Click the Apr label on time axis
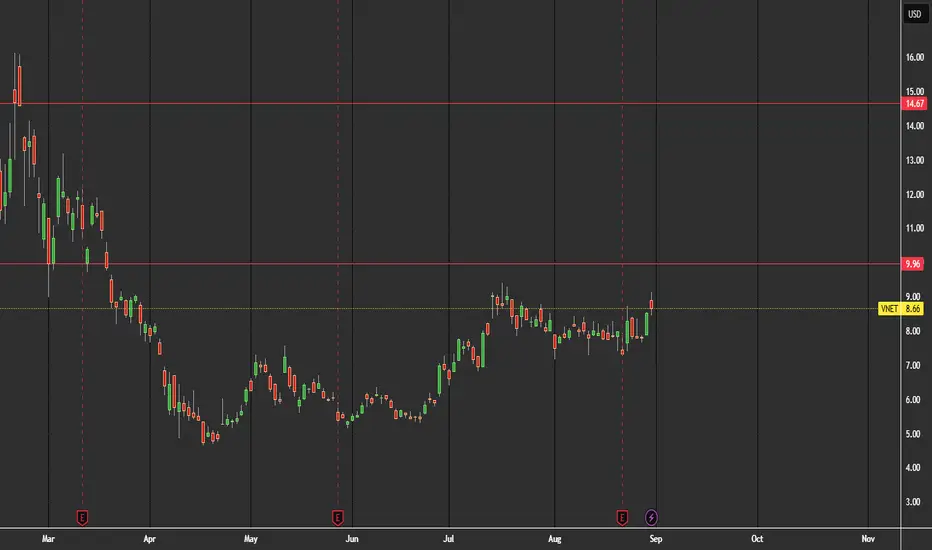 149,539
